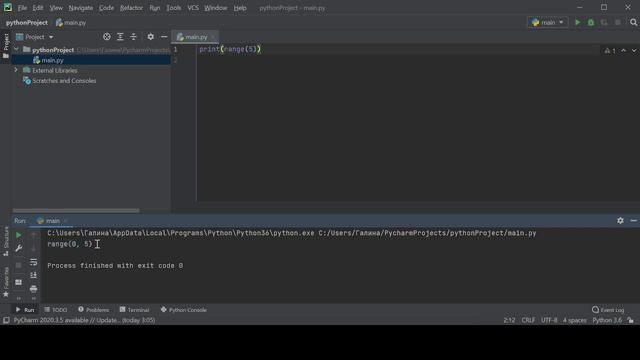640x360 pixels.
Task: Open the Terminal tool window
Action: point(134,310)
